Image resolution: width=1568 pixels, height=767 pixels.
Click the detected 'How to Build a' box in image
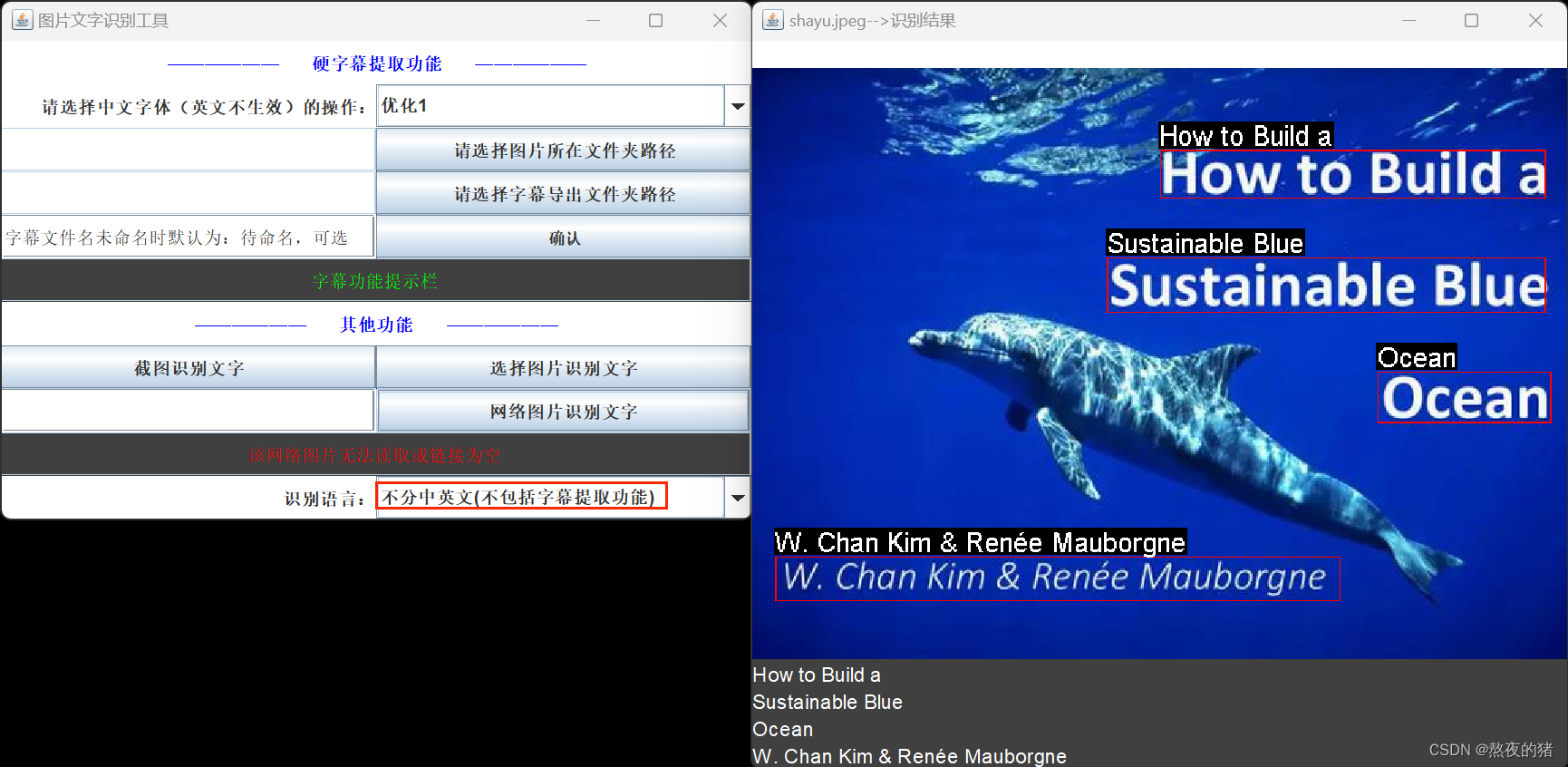click(1352, 174)
